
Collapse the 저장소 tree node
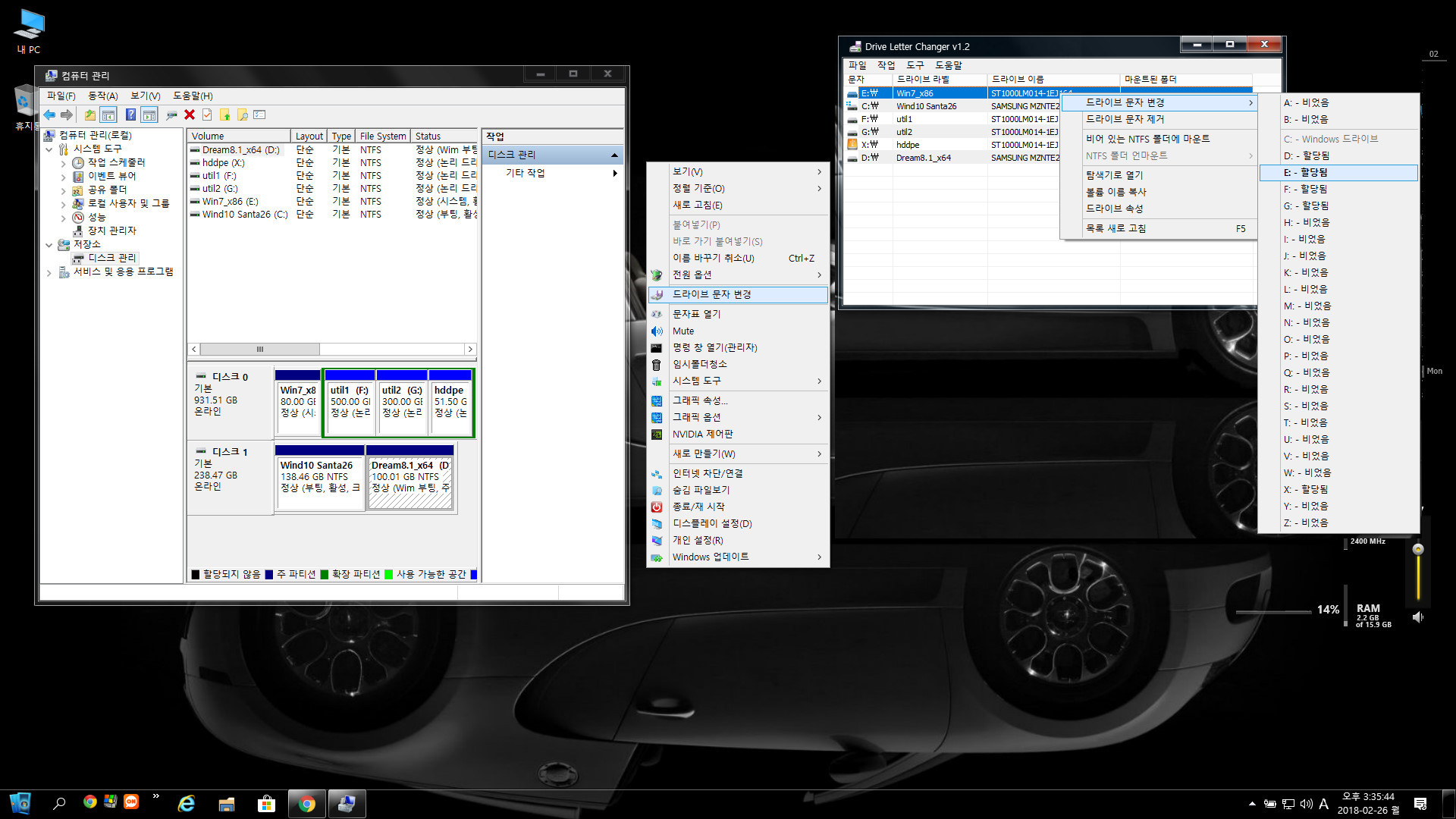point(49,245)
